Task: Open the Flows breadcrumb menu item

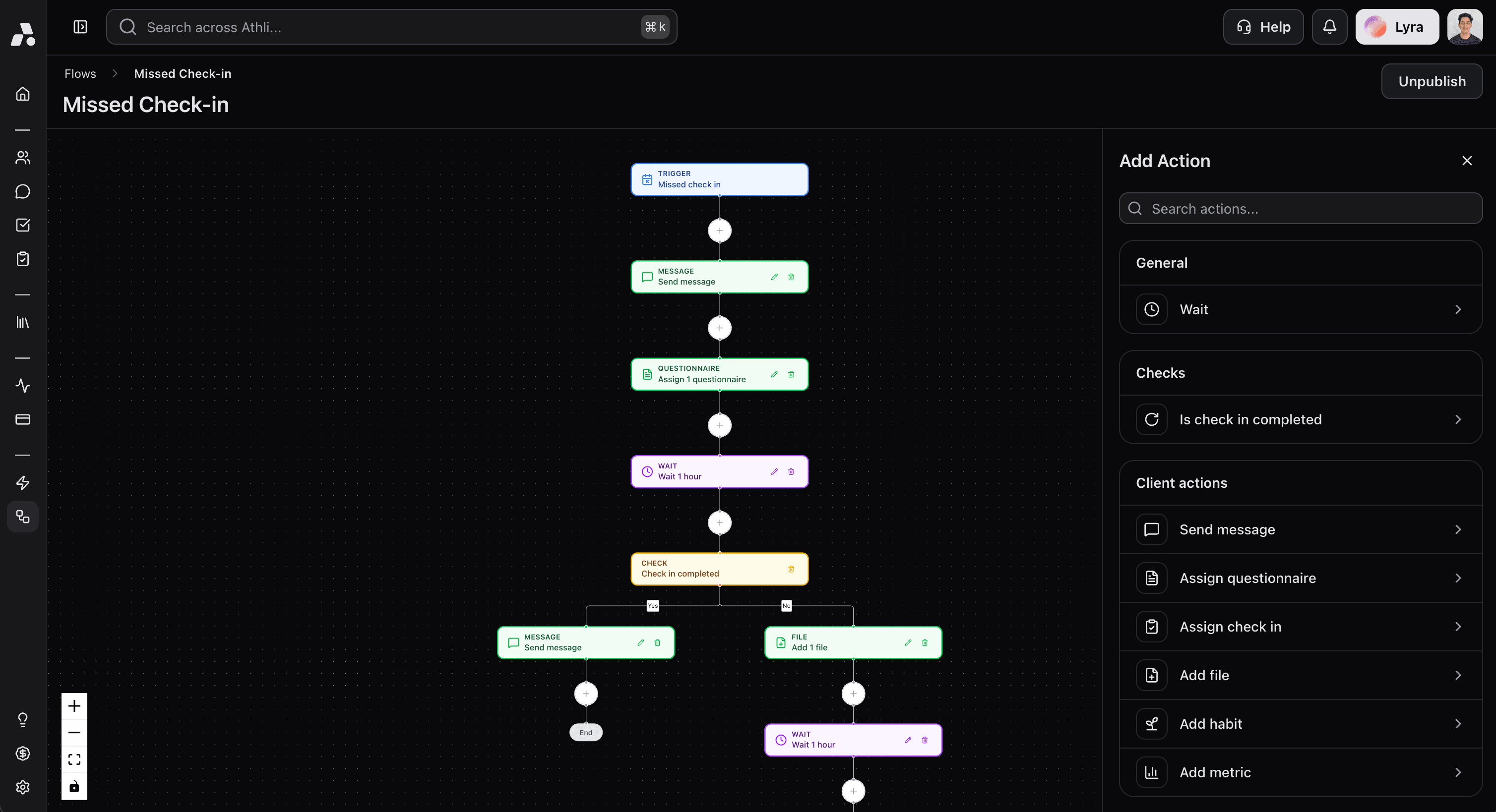Action: [x=80, y=73]
